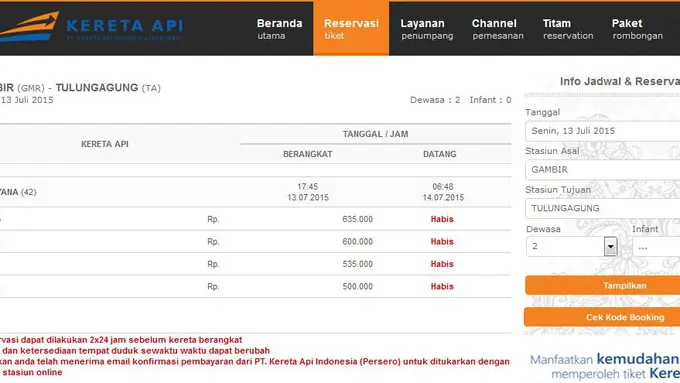Click the Stasiun Asal GAMBIR field
680x383 pixels.
tap(603, 170)
